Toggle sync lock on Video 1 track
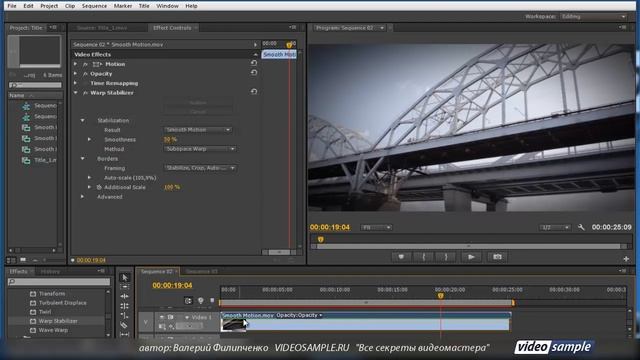 (x=170, y=317)
